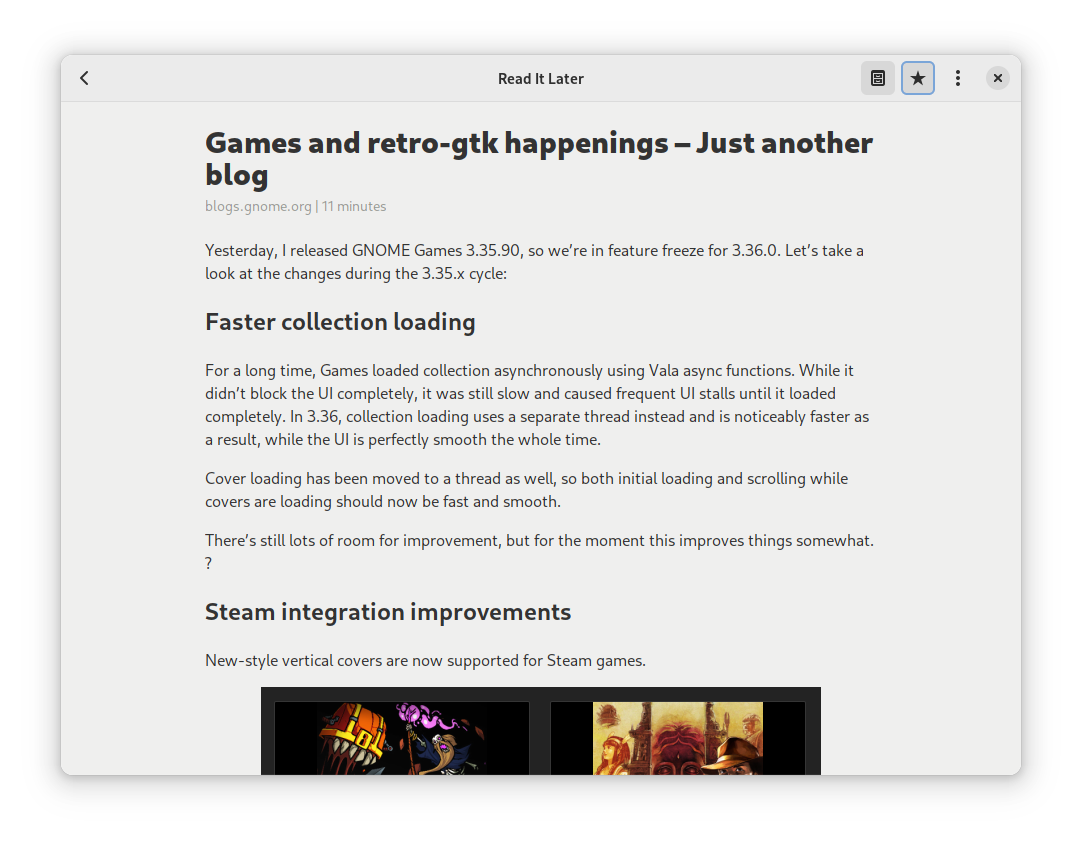Toggle the archive article button
Screen dimensions: 1082x842
pos(878,78)
